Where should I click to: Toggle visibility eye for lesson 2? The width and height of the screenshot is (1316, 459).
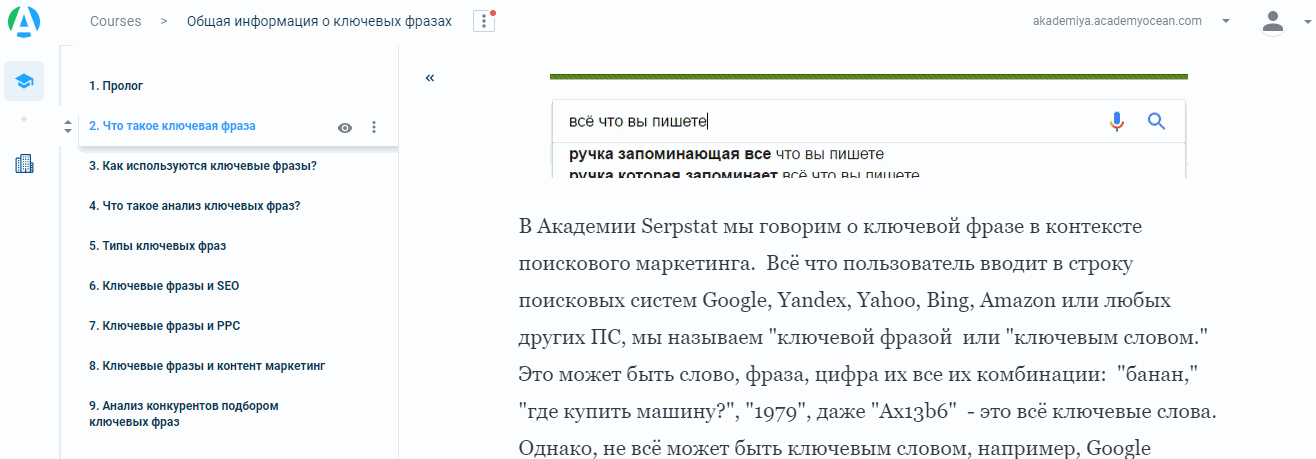coord(345,127)
